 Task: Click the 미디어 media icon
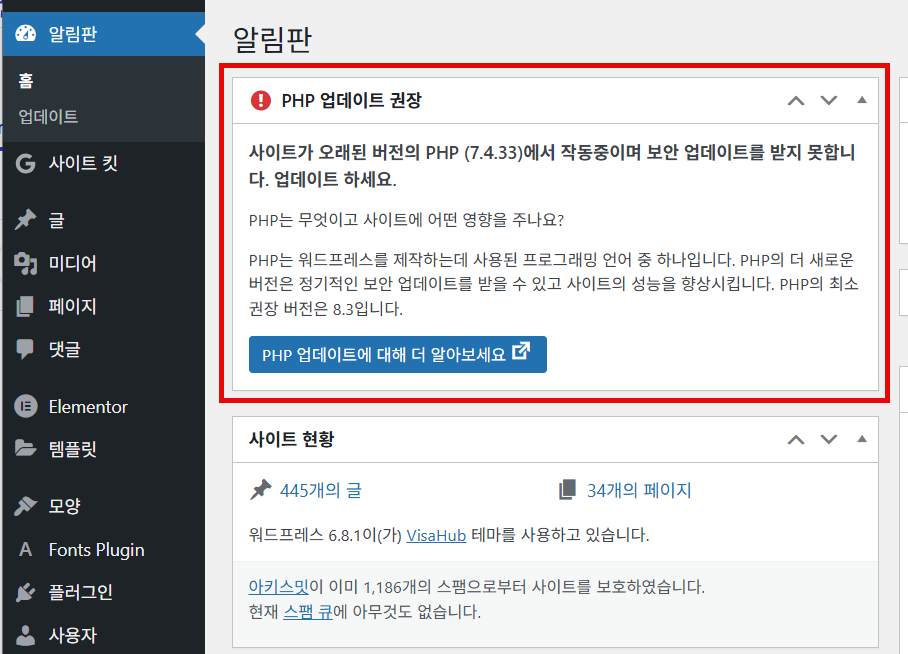coord(25,264)
